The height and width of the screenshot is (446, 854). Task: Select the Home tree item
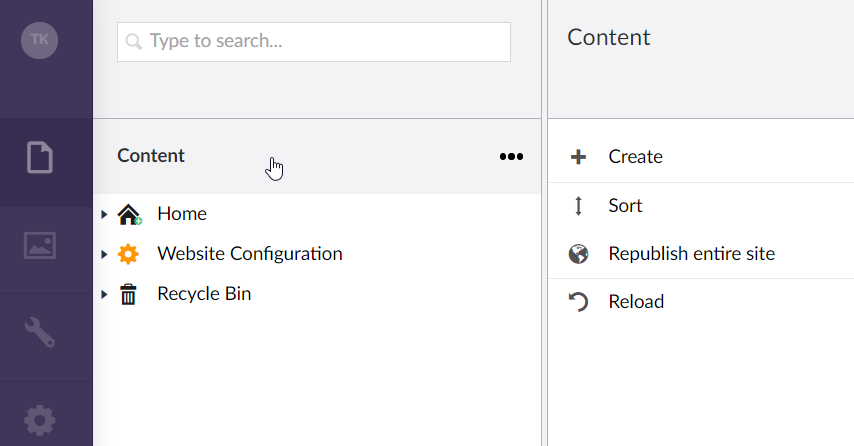182,214
